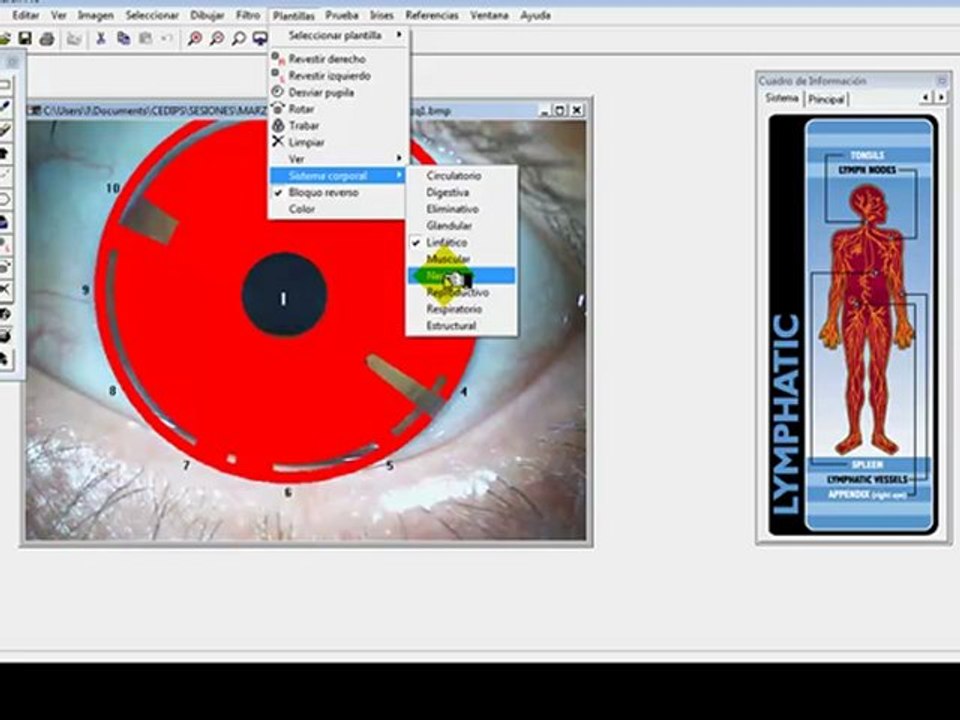Reset zoom with the plain magnifier icon
The height and width of the screenshot is (720, 960).
(239, 39)
